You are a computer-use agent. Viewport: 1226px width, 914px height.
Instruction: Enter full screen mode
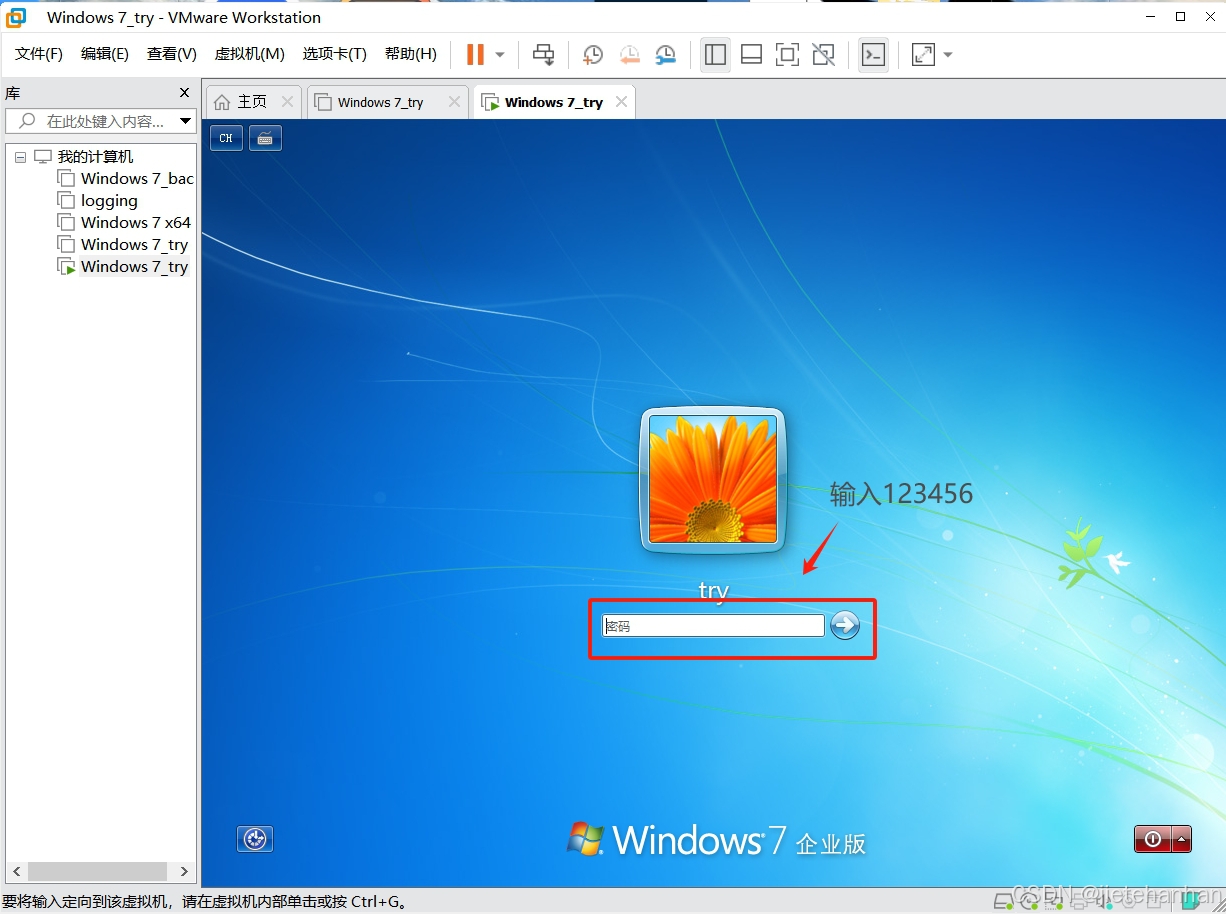[787, 54]
